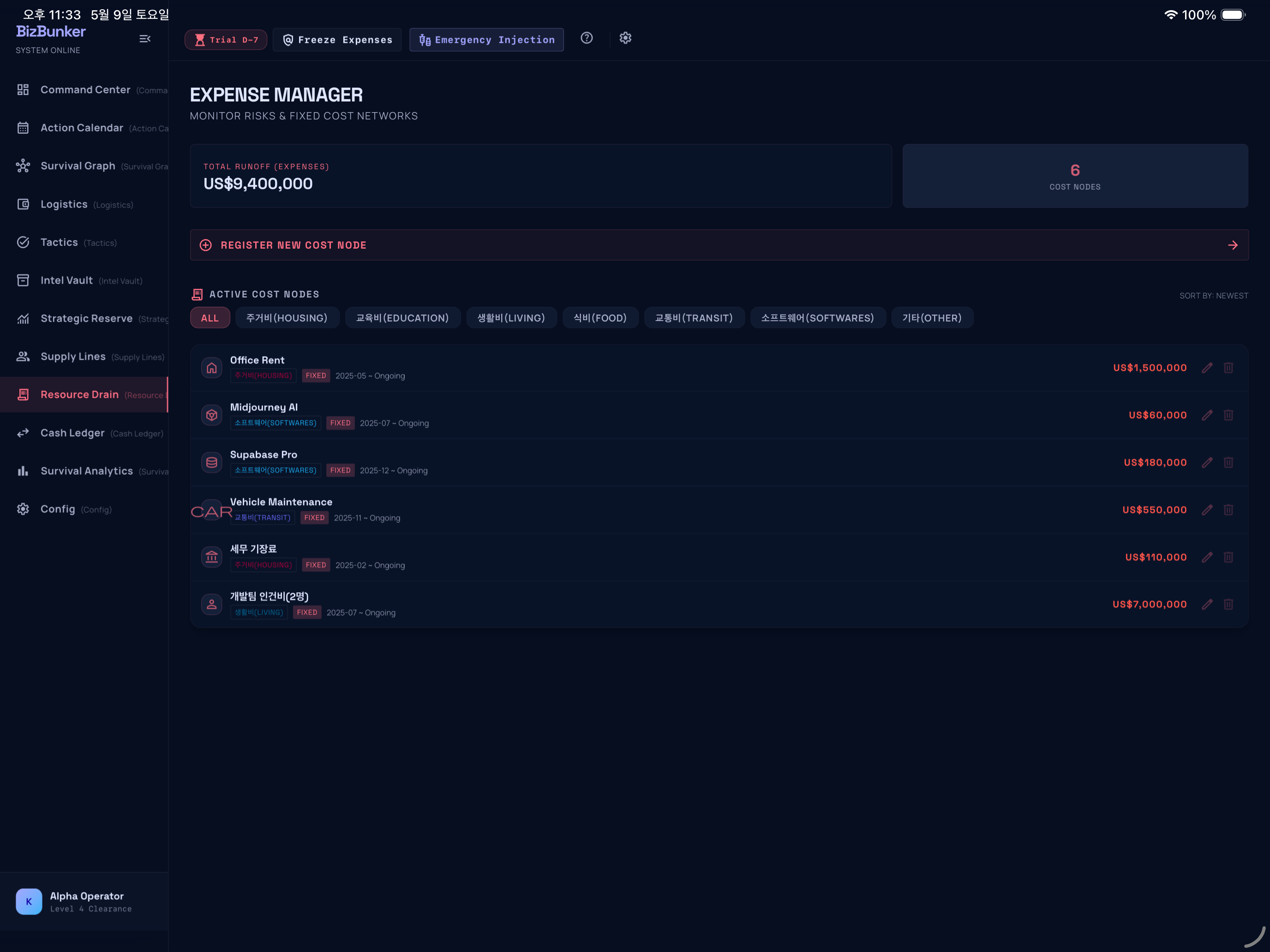
Task: Click the 교통비(TRANSIT) tag on Vehicle Maintenance
Action: (263, 518)
